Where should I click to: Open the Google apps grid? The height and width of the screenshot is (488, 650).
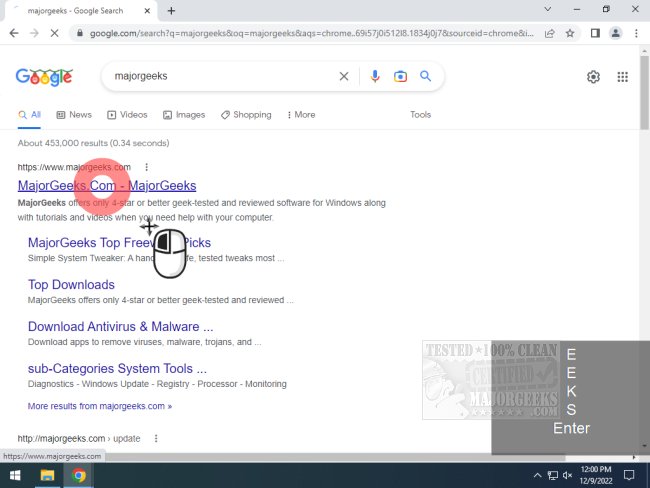622,77
